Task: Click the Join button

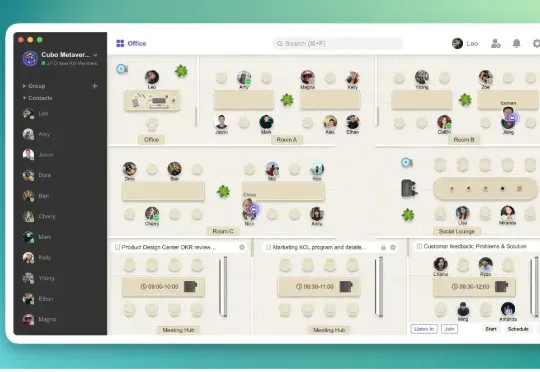Action: coord(449,329)
